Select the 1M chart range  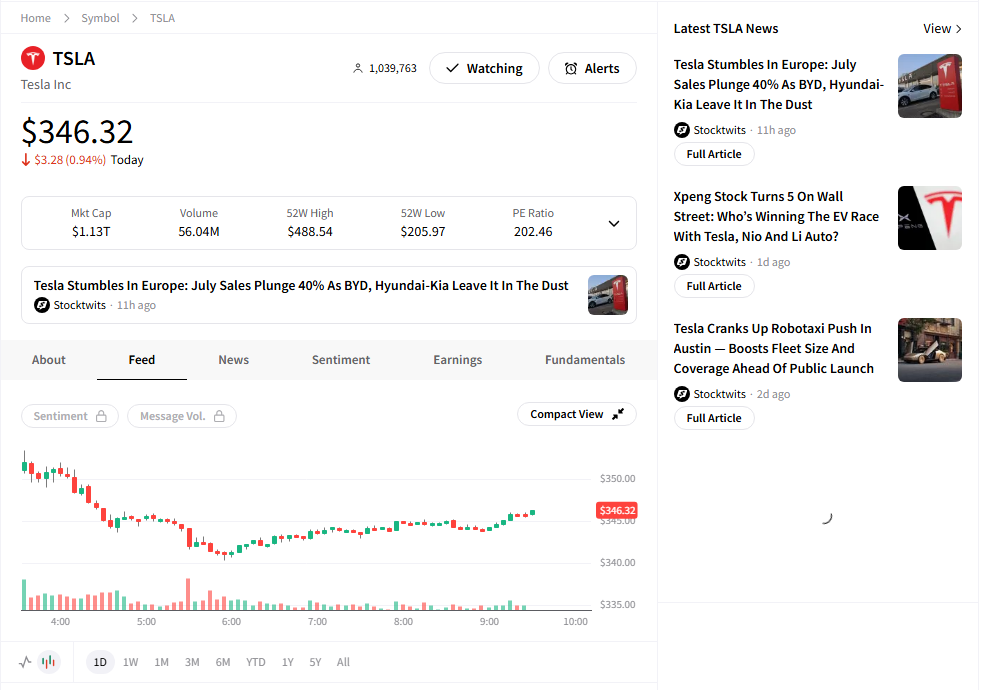tap(162, 662)
